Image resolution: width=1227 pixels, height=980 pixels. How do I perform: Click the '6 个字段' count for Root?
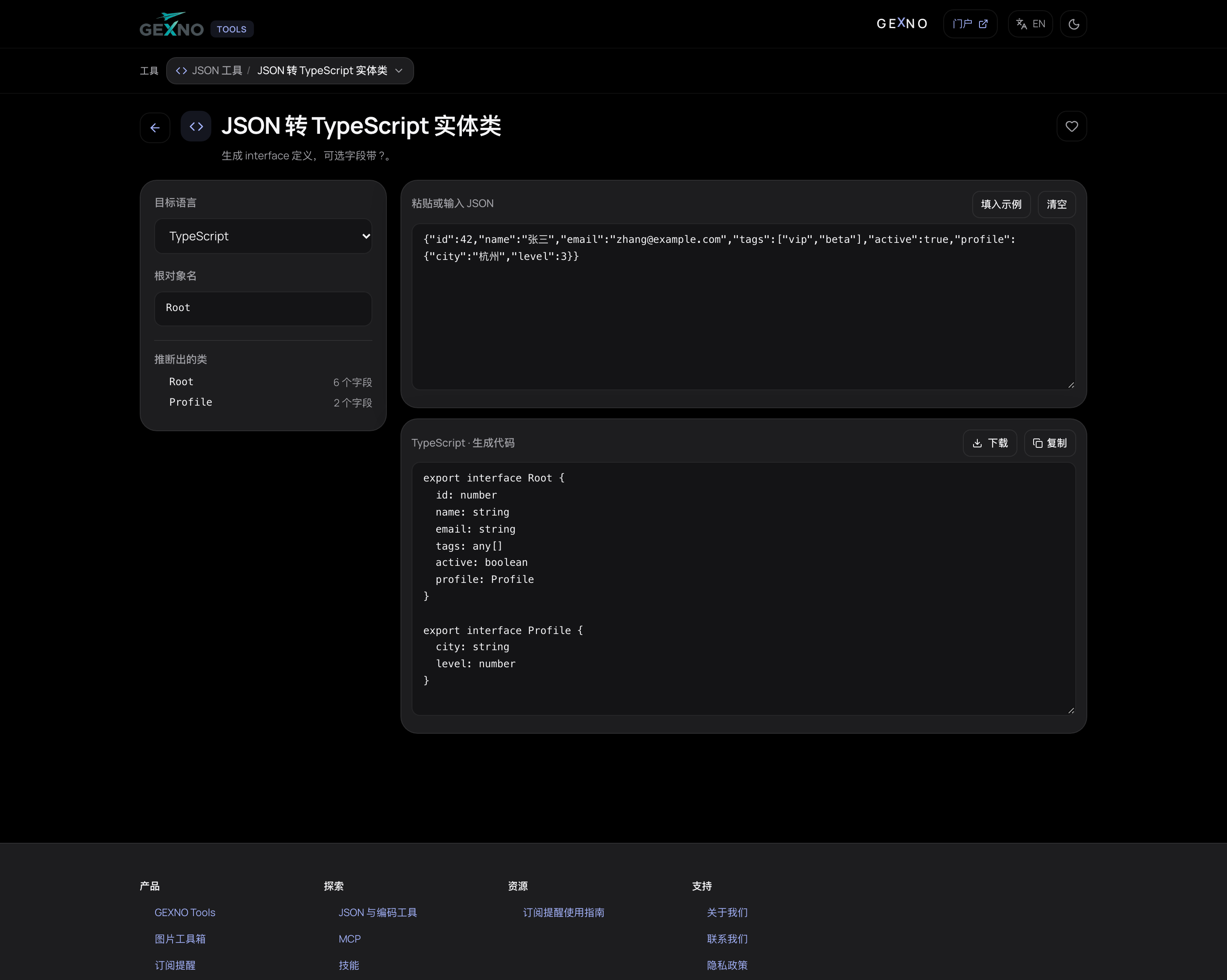352,383
